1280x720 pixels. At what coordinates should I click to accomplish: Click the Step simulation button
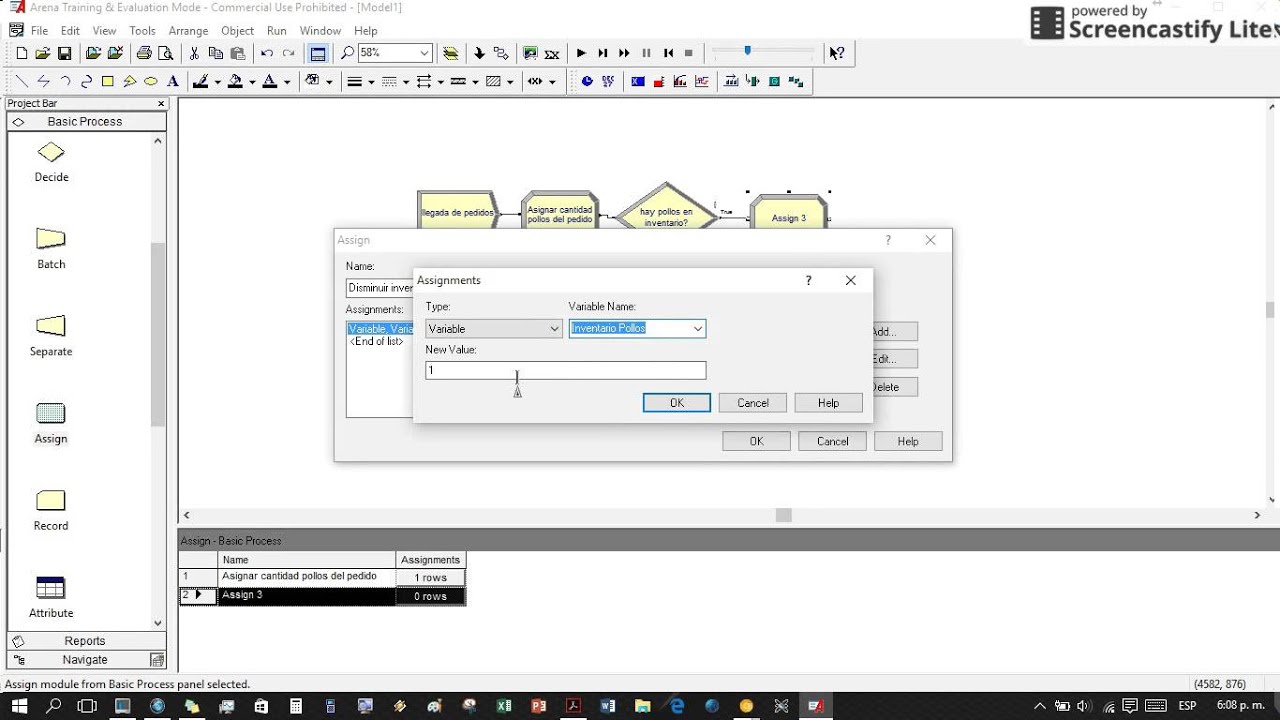tap(603, 53)
